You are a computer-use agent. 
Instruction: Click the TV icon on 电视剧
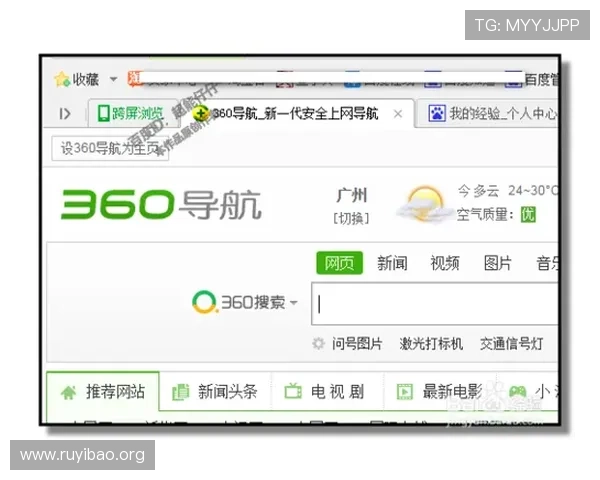pyautogui.click(x=293, y=391)
